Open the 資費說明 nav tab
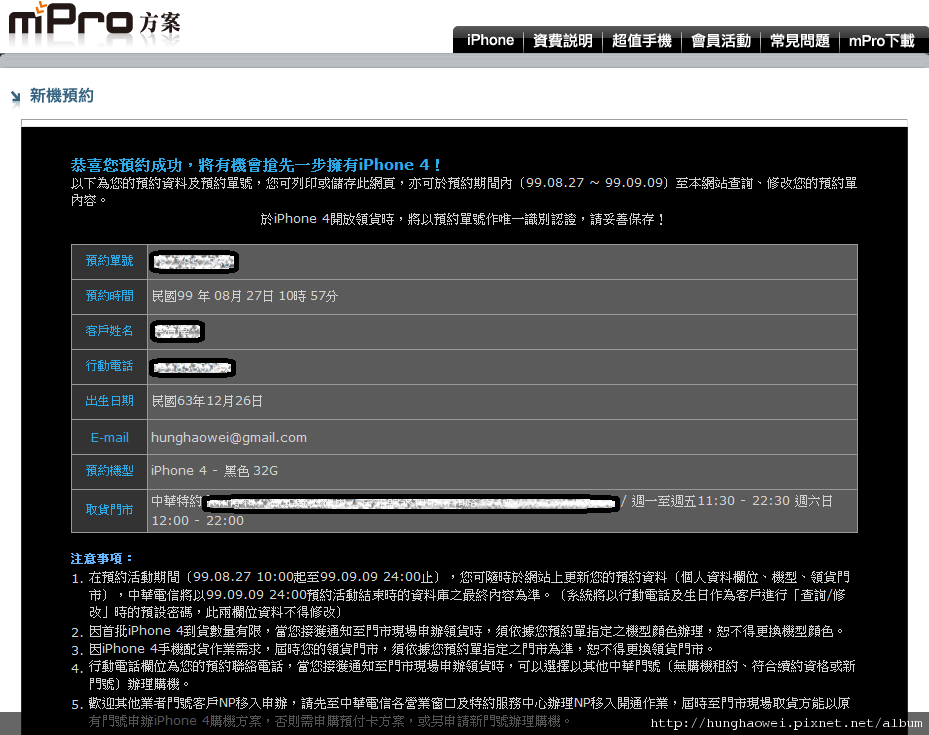Screen dimensions: 929x735 563,40
